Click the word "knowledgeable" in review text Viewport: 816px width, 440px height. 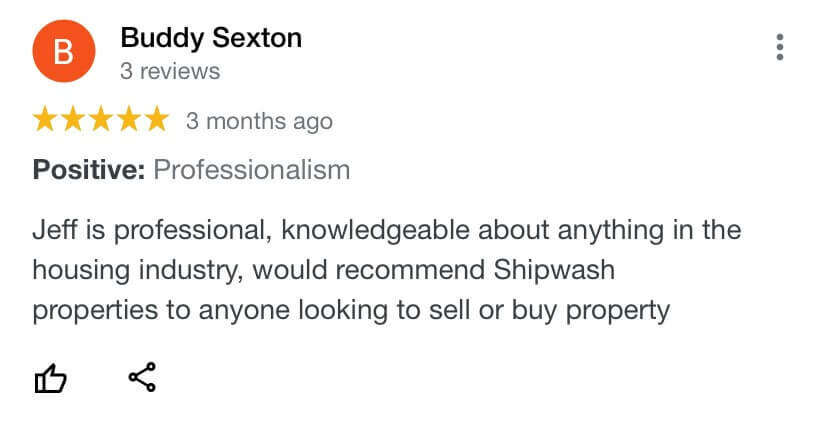(x=375, y=231)
